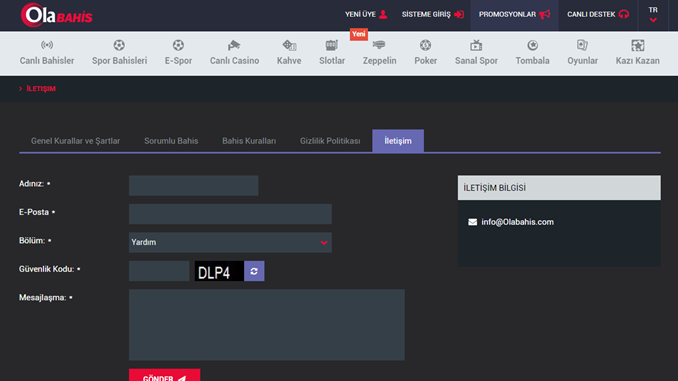678x381 pixels.
Task: Open Canlı Bahisler live betting icon
Action: coord(47,45)
